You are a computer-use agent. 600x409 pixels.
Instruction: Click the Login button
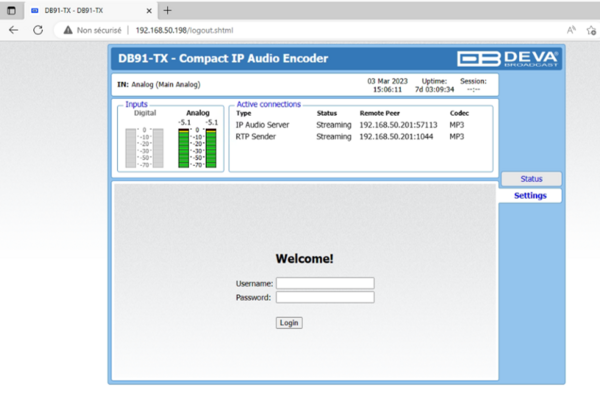pos(289,323)
